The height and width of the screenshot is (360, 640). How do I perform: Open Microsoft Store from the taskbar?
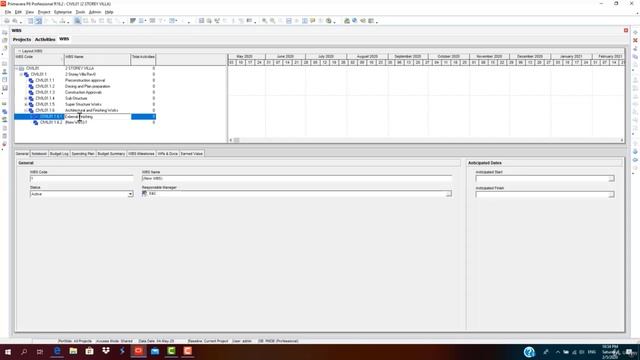tap(89, 351)
